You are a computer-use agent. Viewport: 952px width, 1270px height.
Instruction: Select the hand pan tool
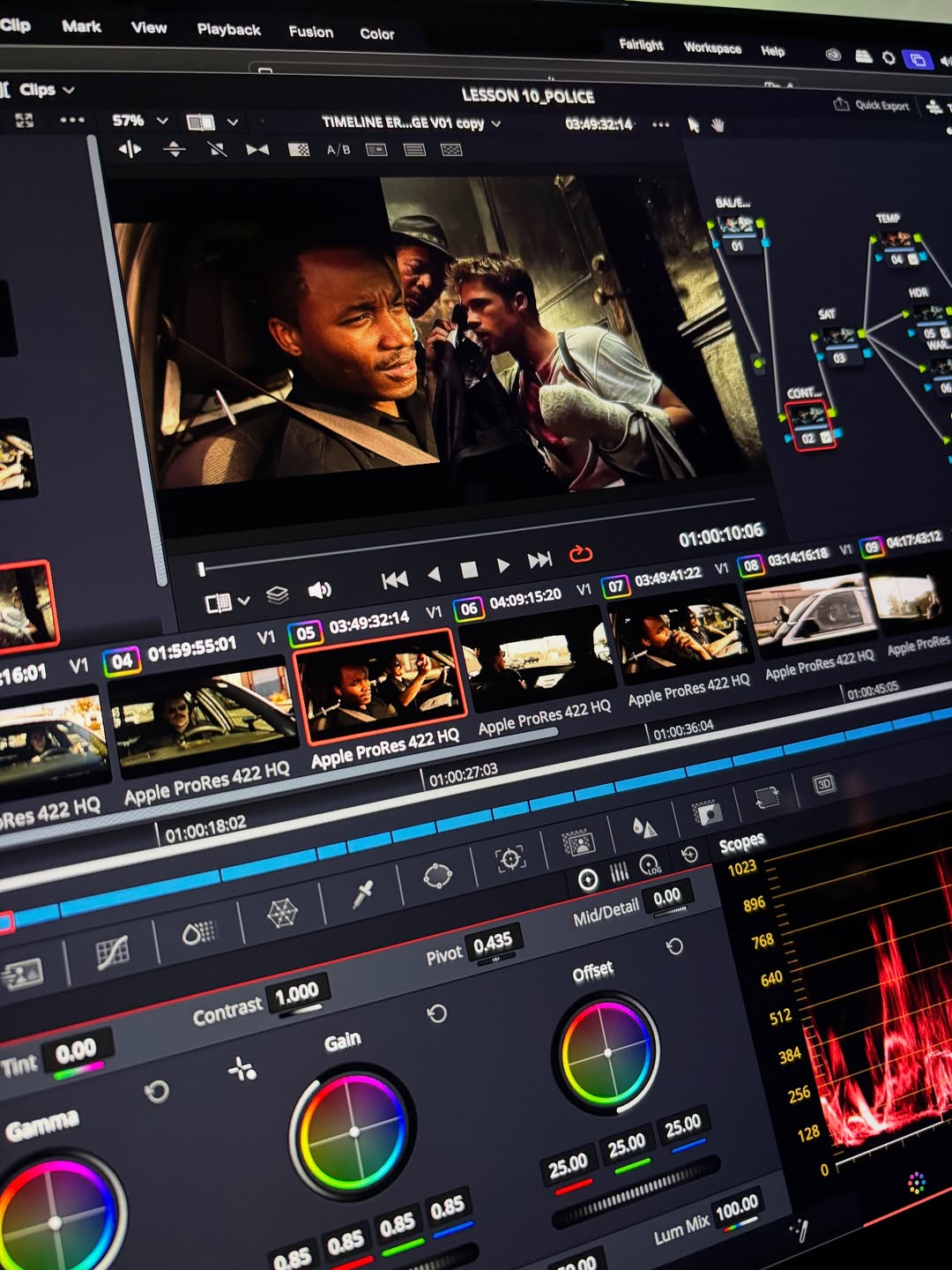click(718, 125)
